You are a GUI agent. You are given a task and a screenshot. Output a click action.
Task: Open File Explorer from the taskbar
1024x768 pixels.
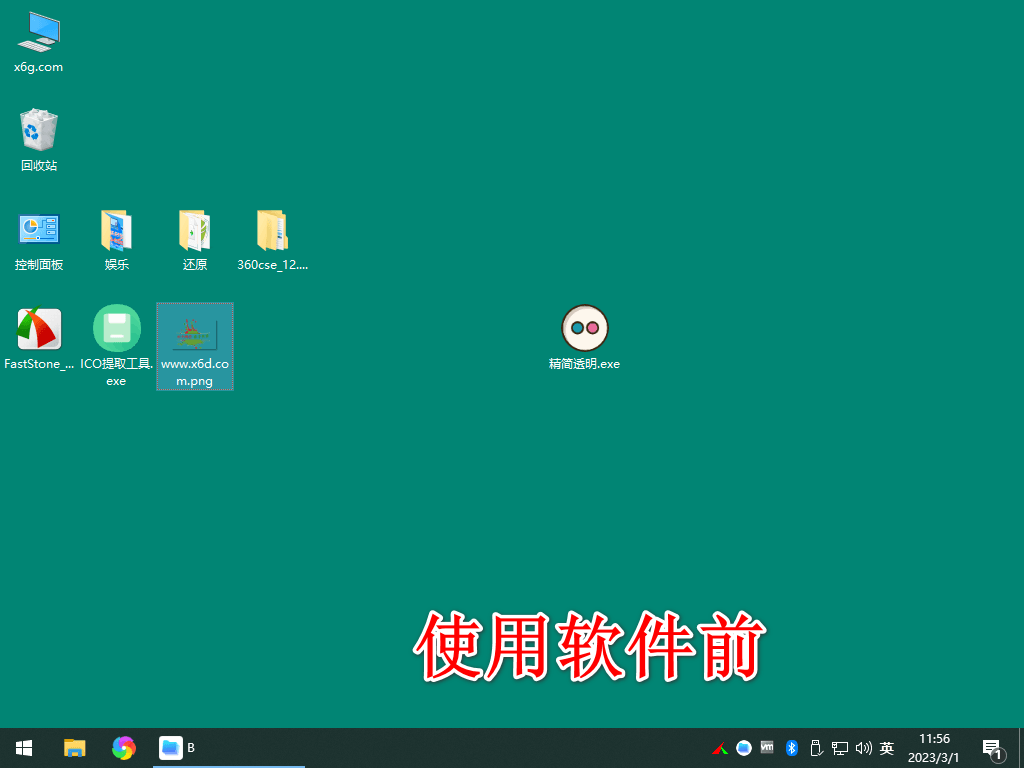(x=75, y=748)
